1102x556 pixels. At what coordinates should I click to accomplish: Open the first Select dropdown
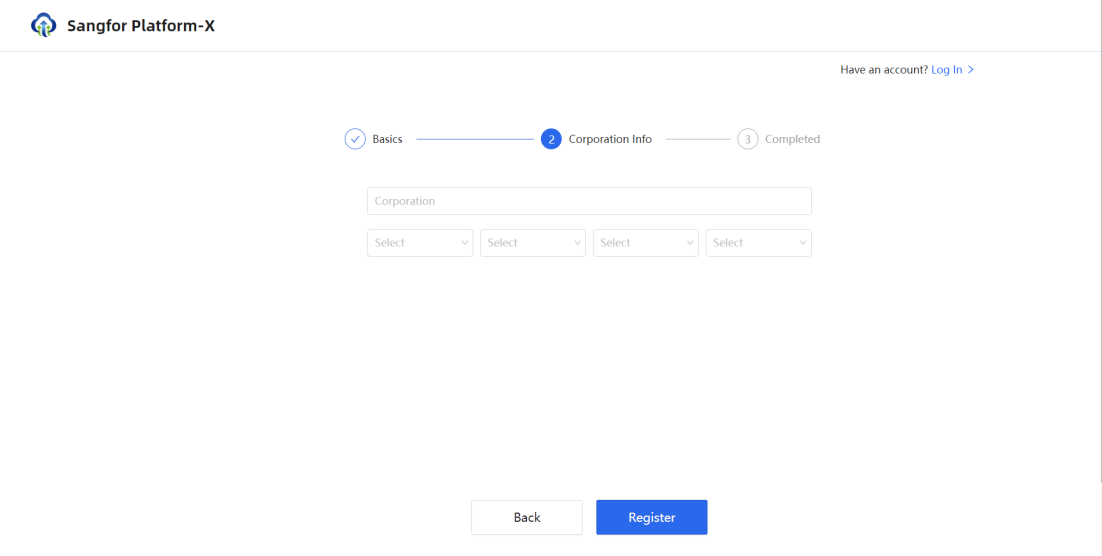point(420,243)
